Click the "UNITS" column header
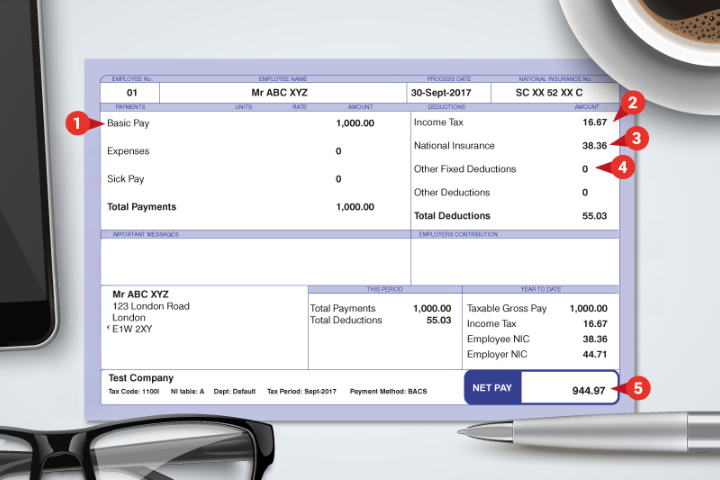This screenshot has width=720, height=480. click(x=243, y=107)
